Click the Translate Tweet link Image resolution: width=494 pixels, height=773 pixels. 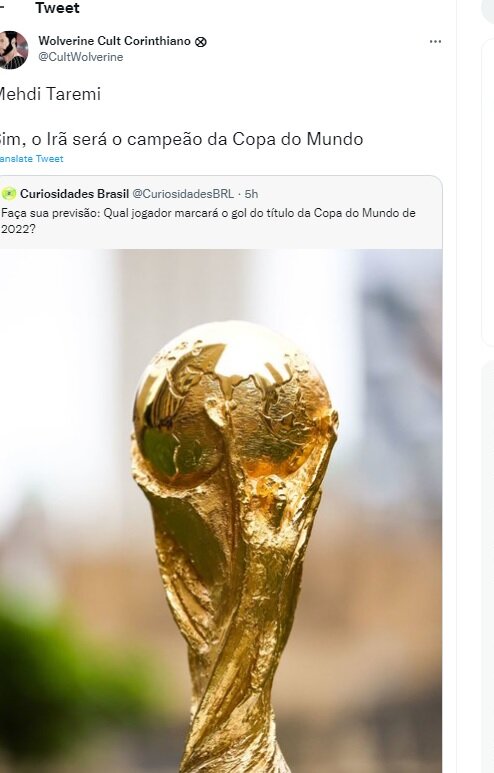coord(32,159)
